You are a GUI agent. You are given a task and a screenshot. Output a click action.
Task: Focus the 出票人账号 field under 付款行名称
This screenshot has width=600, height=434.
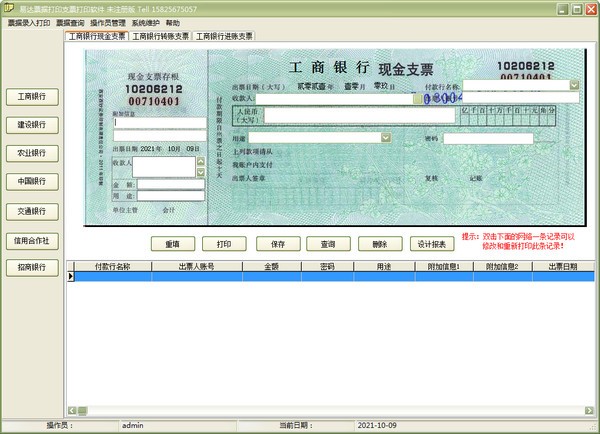tap(521, 97)
